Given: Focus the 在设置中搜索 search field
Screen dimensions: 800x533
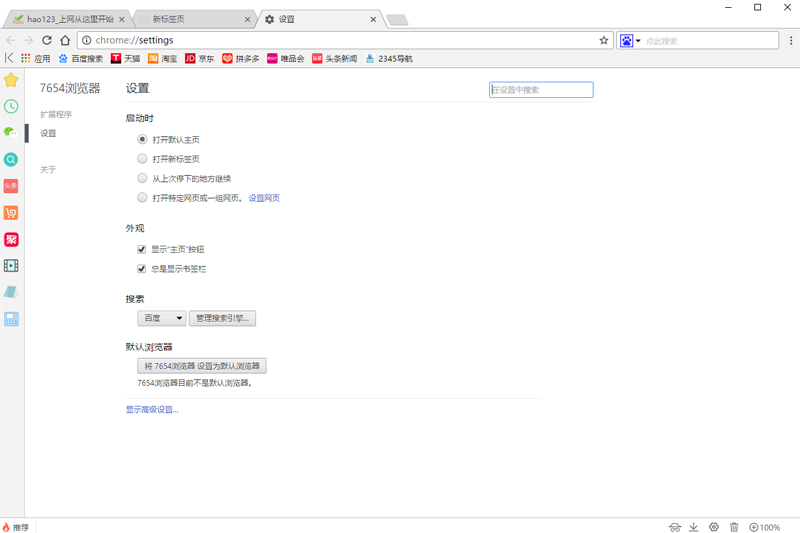Looking at the screenshot, I should tap(541, 90).
